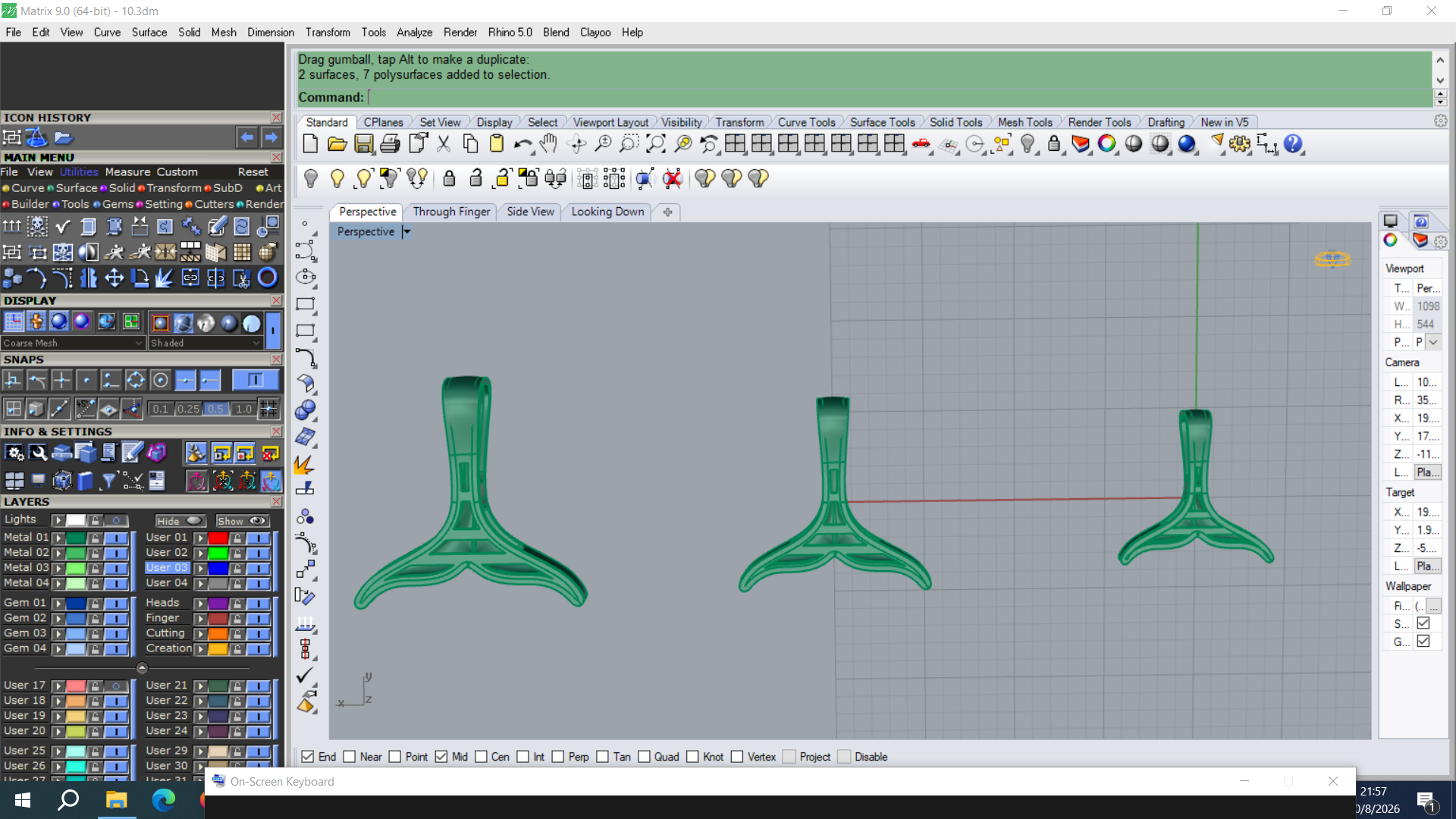This screenshot has width=1456, height=819.
Task: Click the red car Zoom icon
Action: point(921,144)
